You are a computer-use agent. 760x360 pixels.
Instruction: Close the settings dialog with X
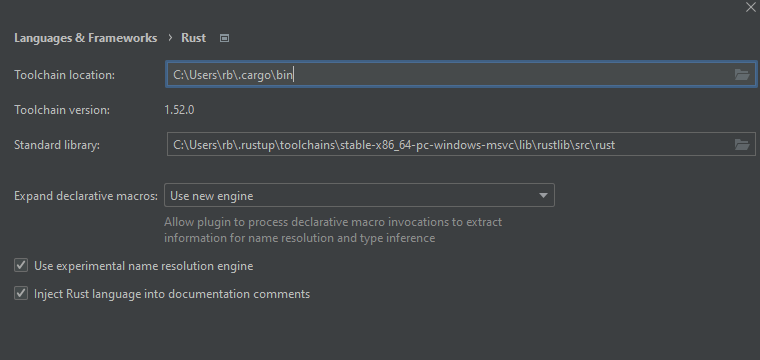pos(750,7)
